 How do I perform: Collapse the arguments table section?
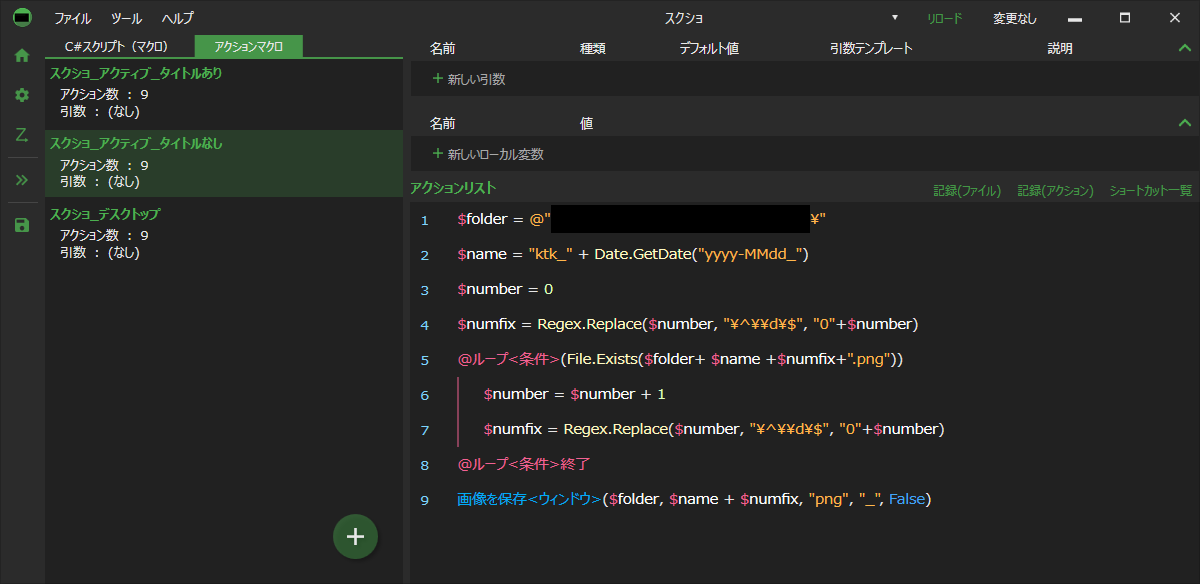coord(1185,48)
